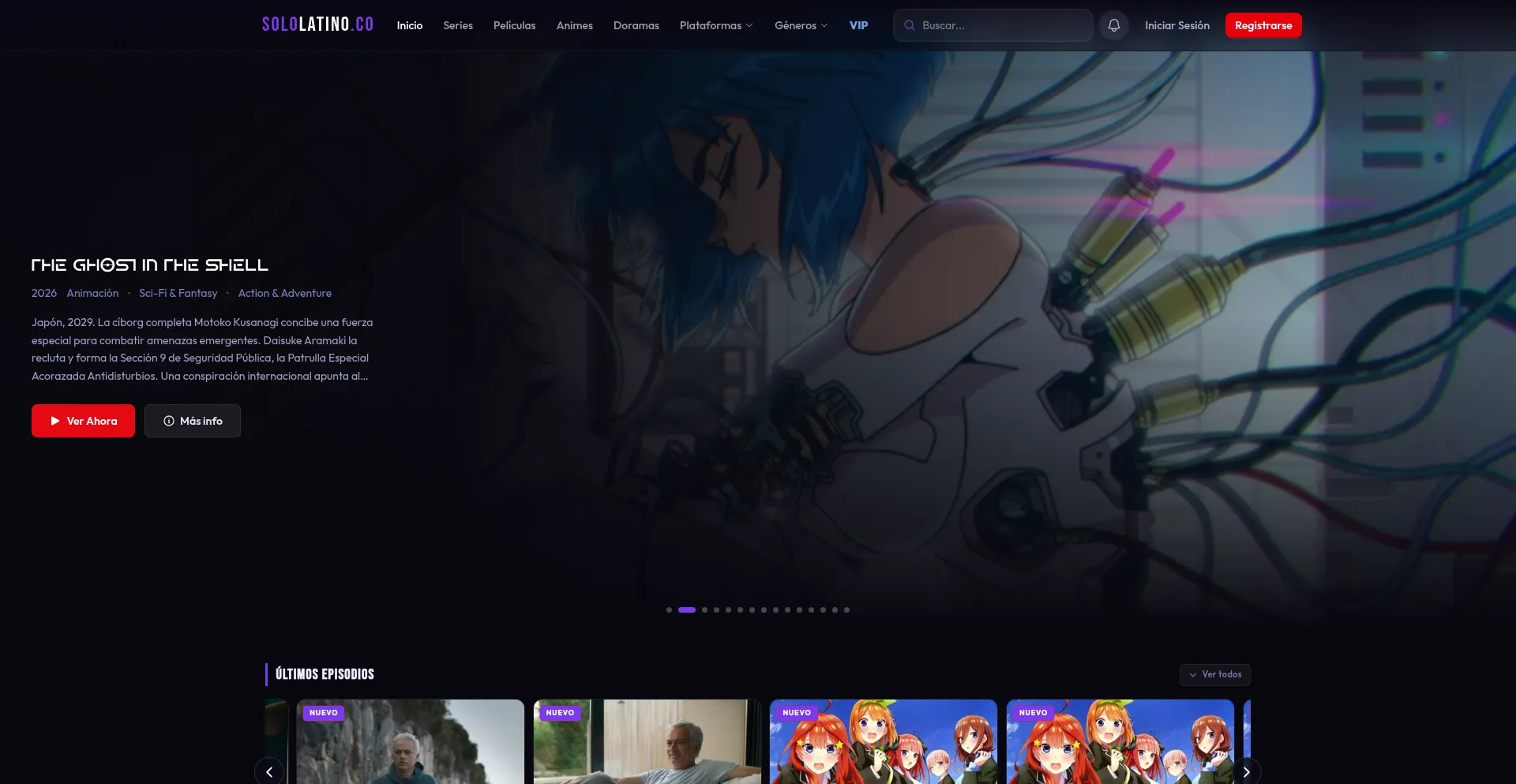Image resolution: width=1516 pixels, height=784 pixels.
Task: Show next episodes with the right arrow
Action: coord(1246,771)
